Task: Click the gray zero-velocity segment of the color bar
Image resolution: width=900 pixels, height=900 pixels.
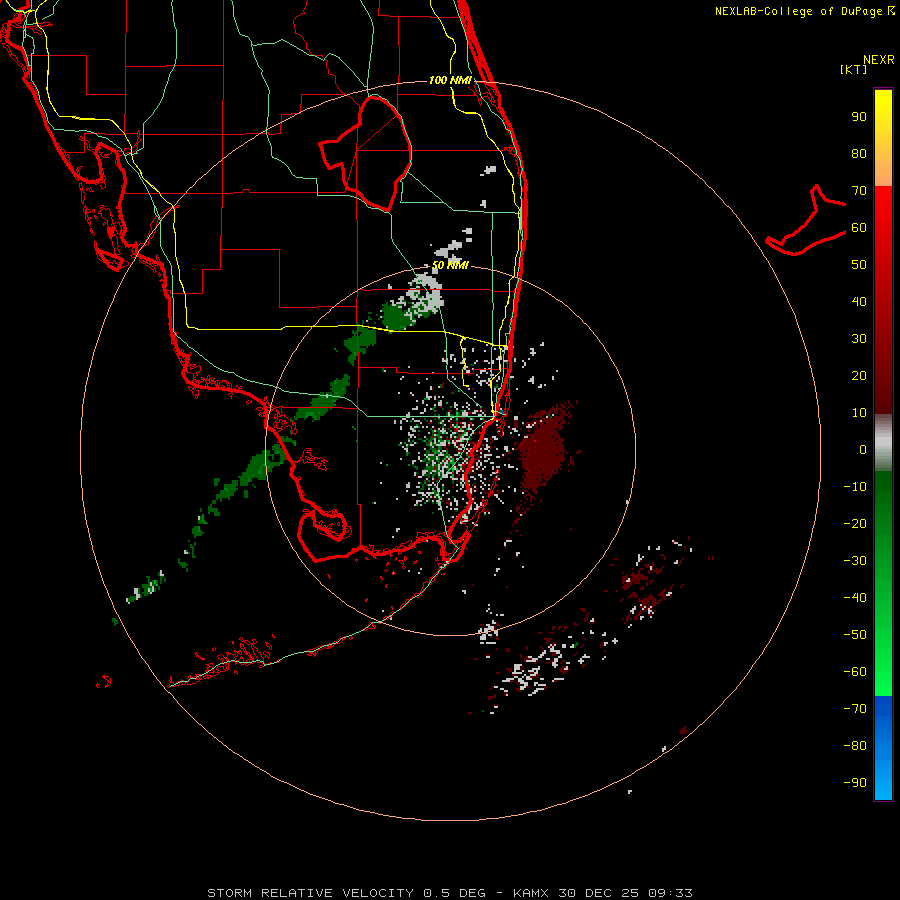Action: point(883,442)
